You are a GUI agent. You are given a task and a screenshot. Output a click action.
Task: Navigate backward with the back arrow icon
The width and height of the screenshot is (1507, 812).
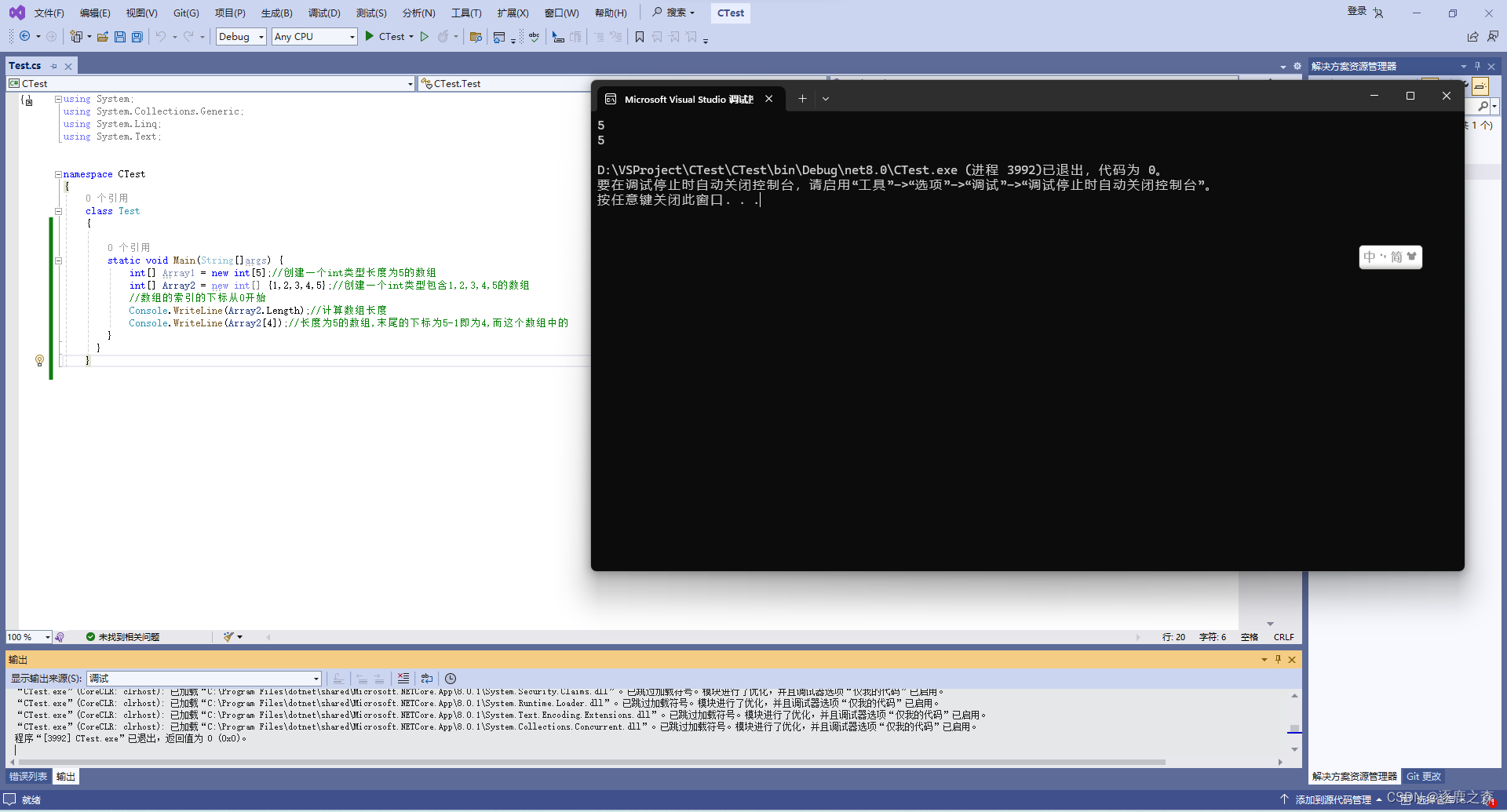25,36
